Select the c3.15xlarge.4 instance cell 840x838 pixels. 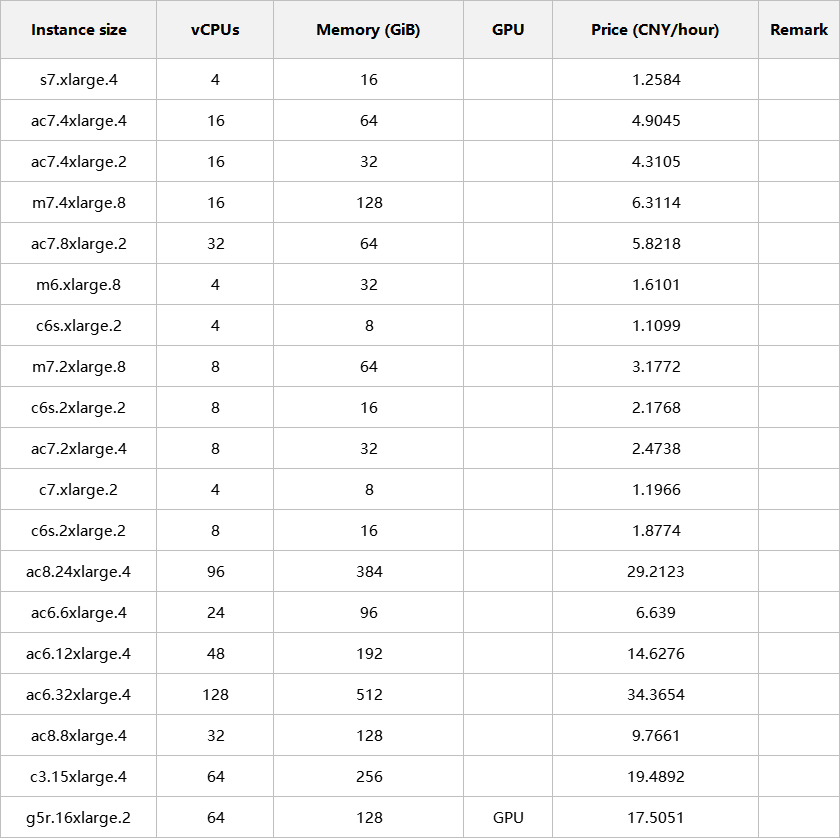(79, 776)
